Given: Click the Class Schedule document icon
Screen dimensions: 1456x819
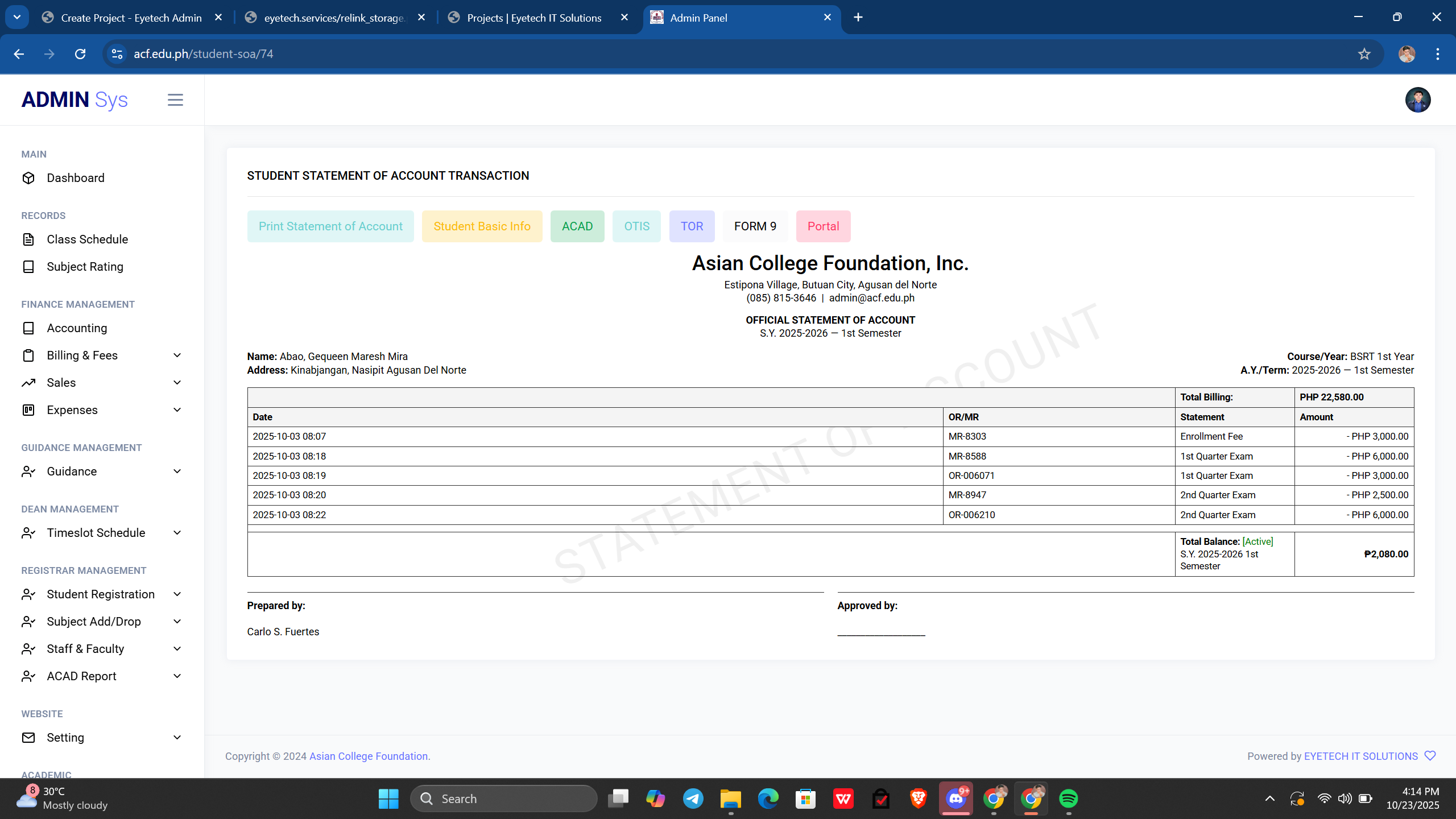Looking at the screenshot, I should [28, 239].
